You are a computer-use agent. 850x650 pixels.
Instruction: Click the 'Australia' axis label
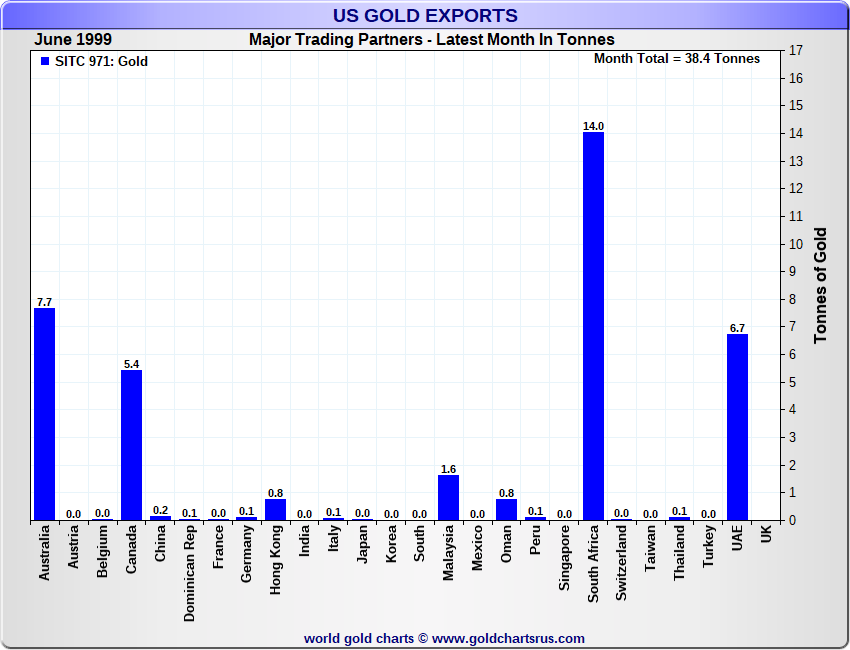point(44,553)
